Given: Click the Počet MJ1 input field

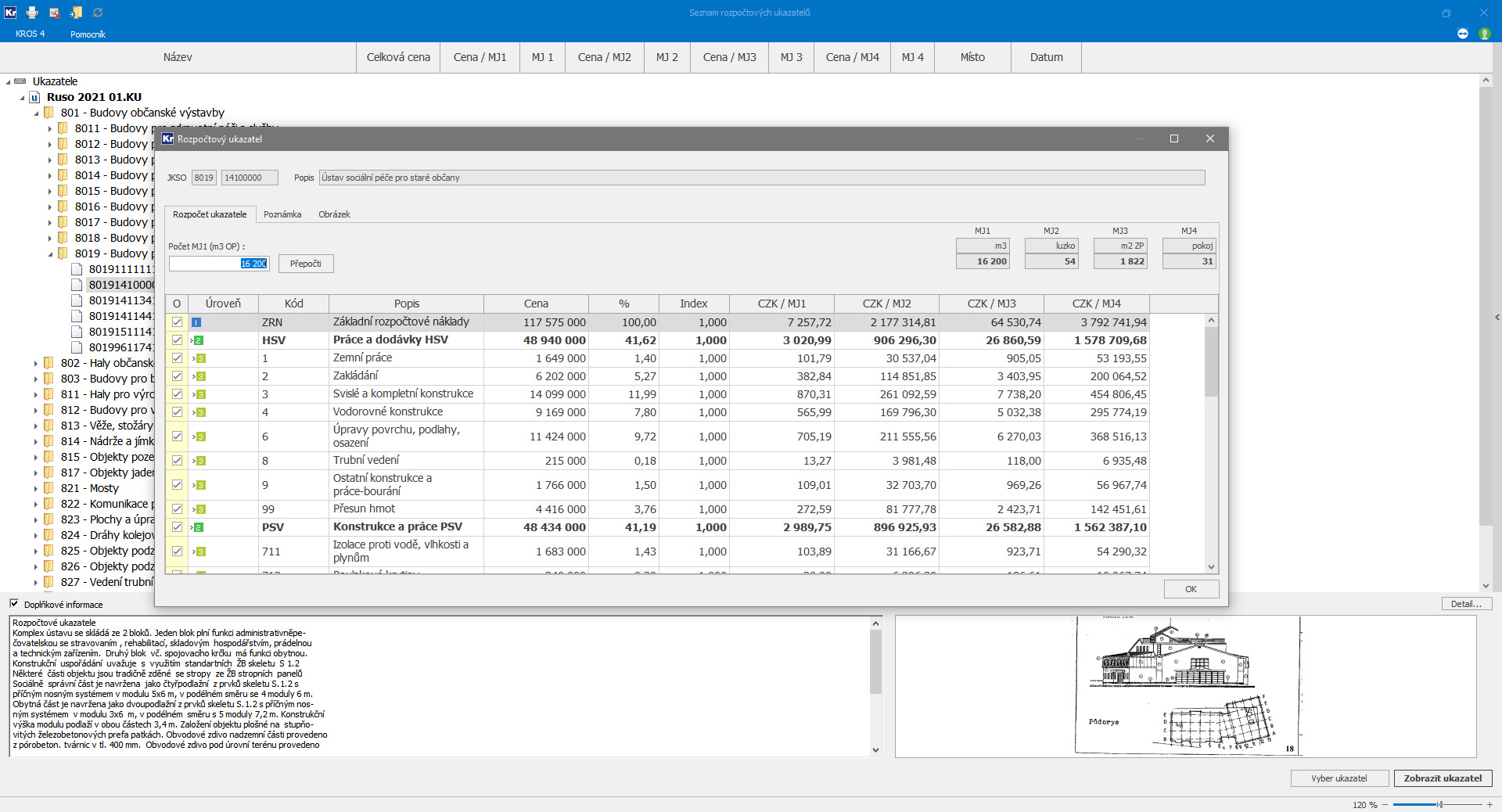Looking at the screenshot, I should point(218,264).
